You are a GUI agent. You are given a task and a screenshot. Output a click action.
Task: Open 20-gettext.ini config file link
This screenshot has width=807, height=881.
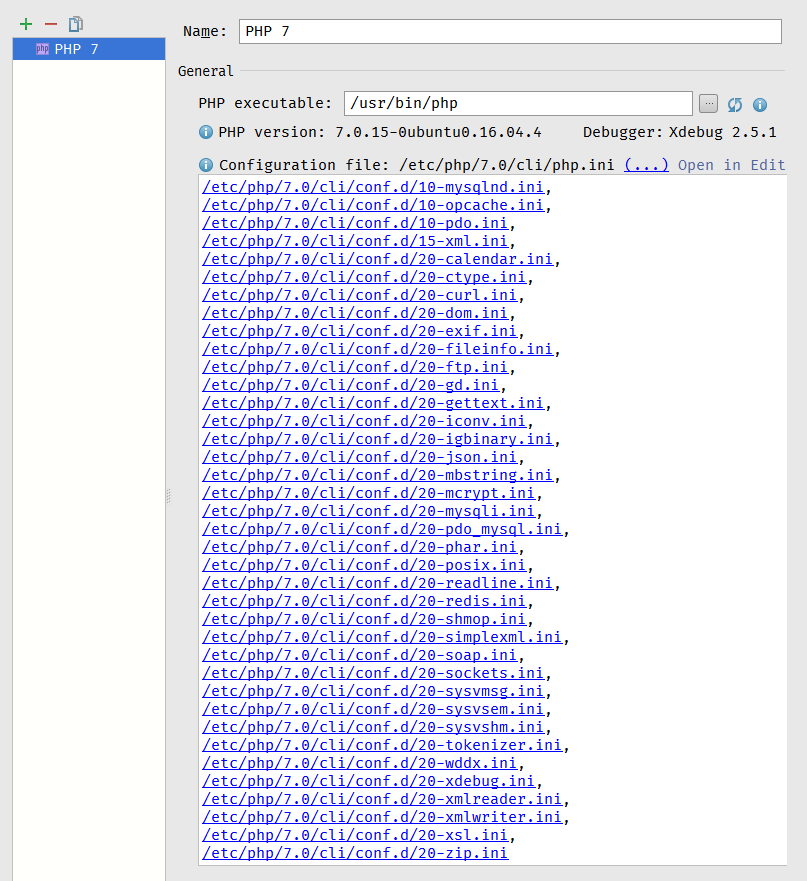pos(373,403)
